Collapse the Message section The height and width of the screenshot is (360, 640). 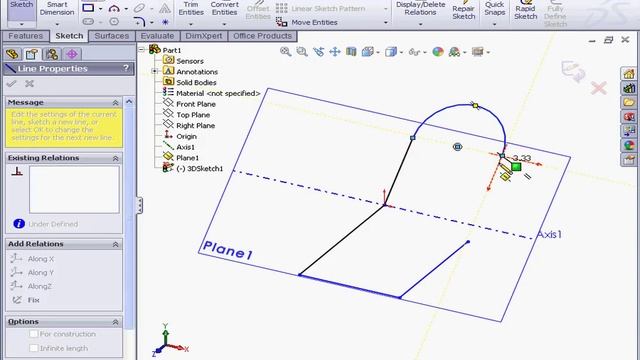(115, 102)
